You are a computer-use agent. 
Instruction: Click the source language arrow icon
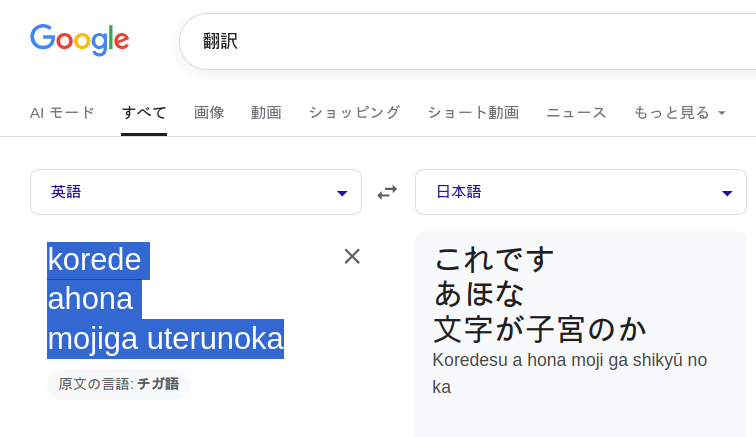point(342,193)
